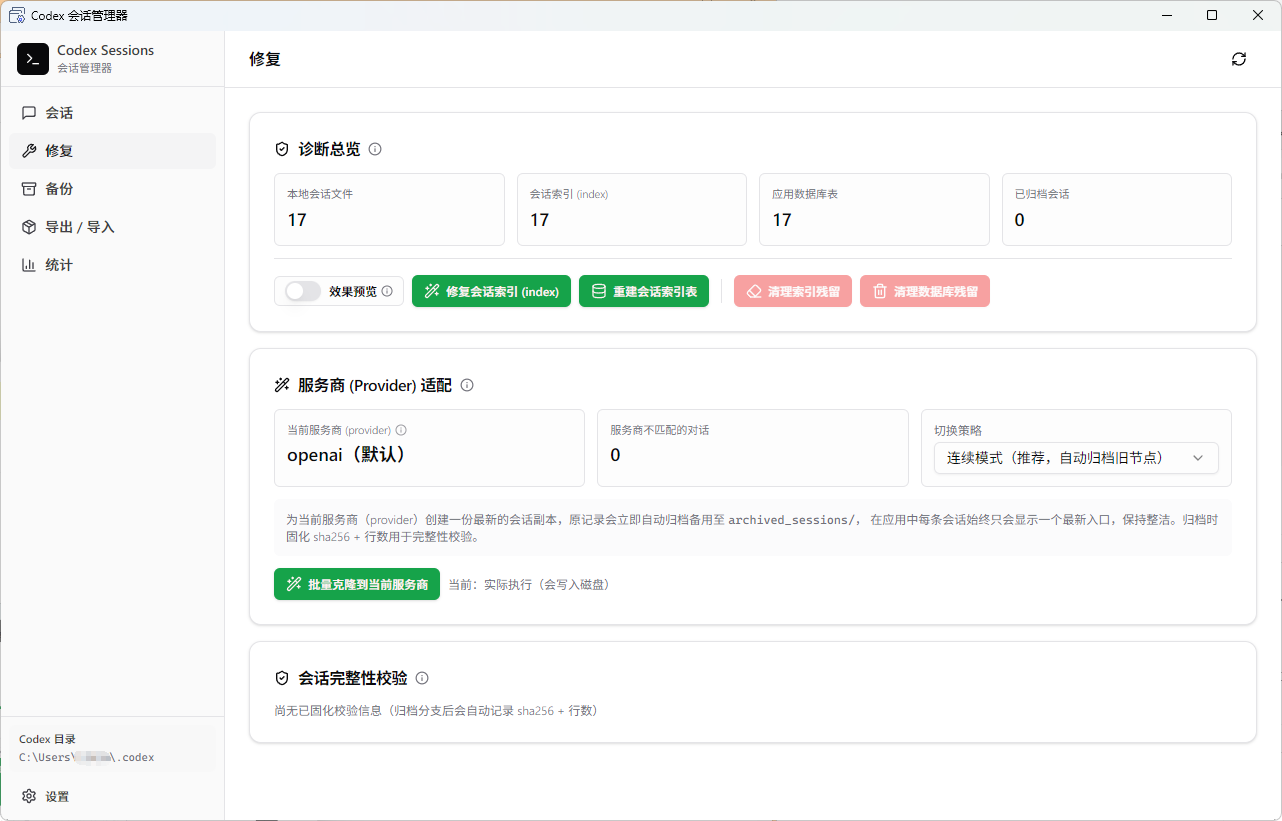
Task: Click the 批量克隆到当前服务商 button
Action: point(357,584)
